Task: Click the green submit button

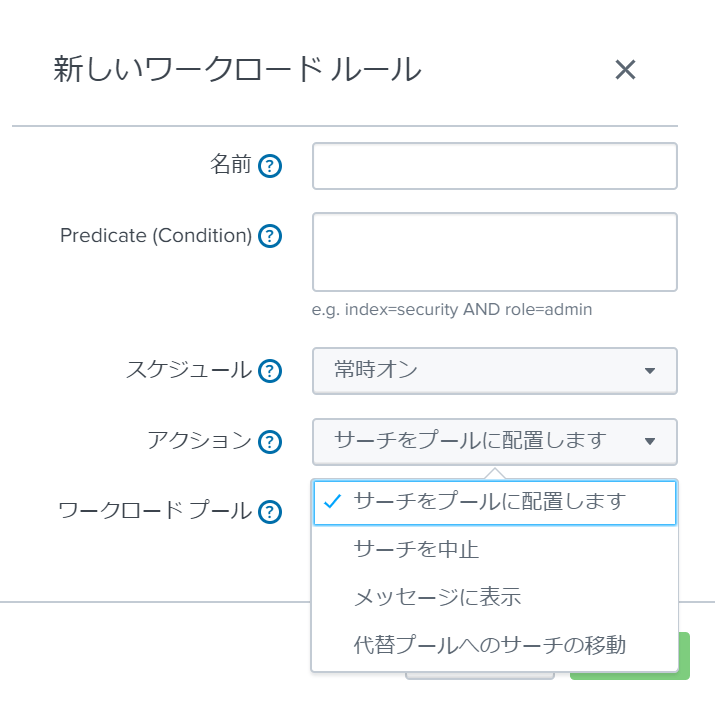Action: (684, 655)
